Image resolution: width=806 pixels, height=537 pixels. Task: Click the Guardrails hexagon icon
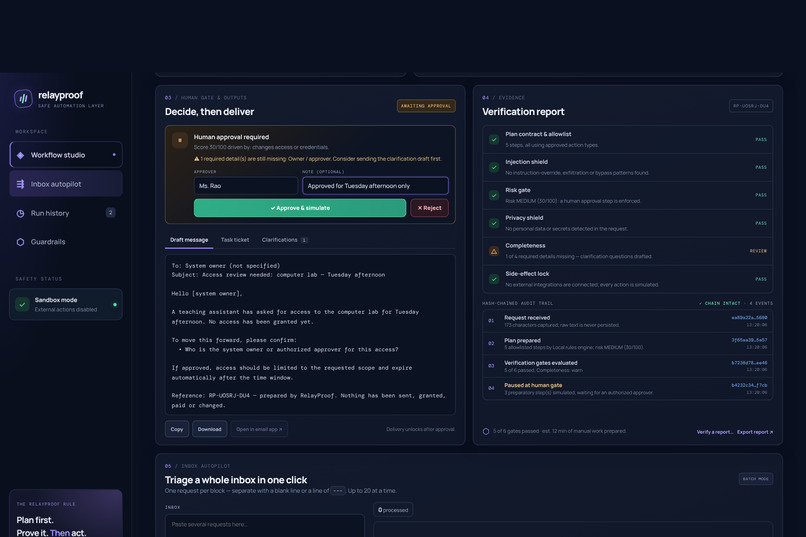pos(21,242)
